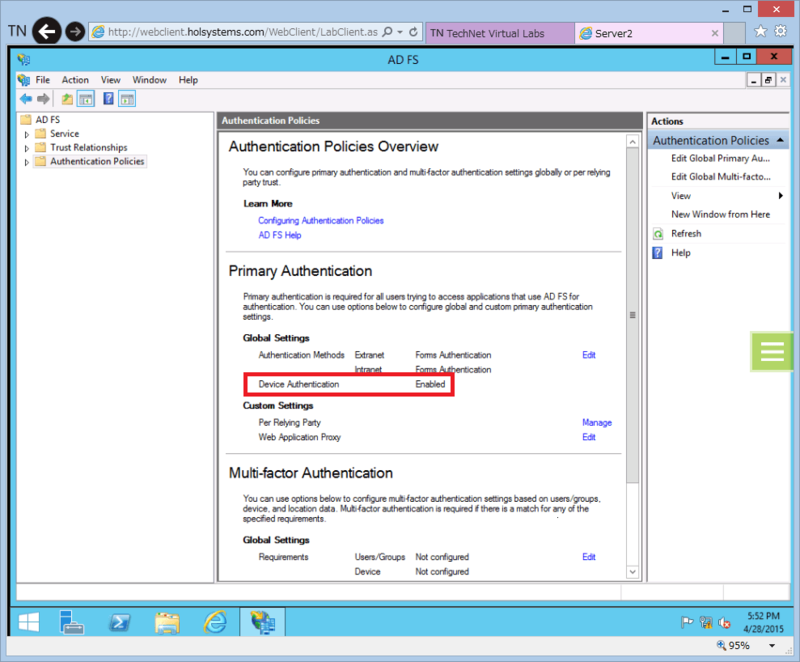This screenshot has height=662, width=800.
Task: Open the Windows Start button
Action: click(29, 622)
